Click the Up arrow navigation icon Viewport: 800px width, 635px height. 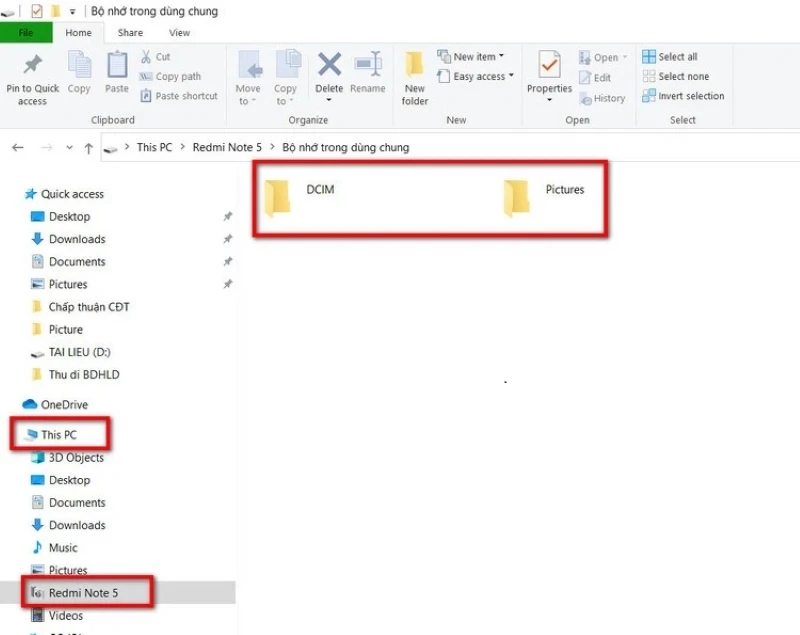tap(89, 148)
